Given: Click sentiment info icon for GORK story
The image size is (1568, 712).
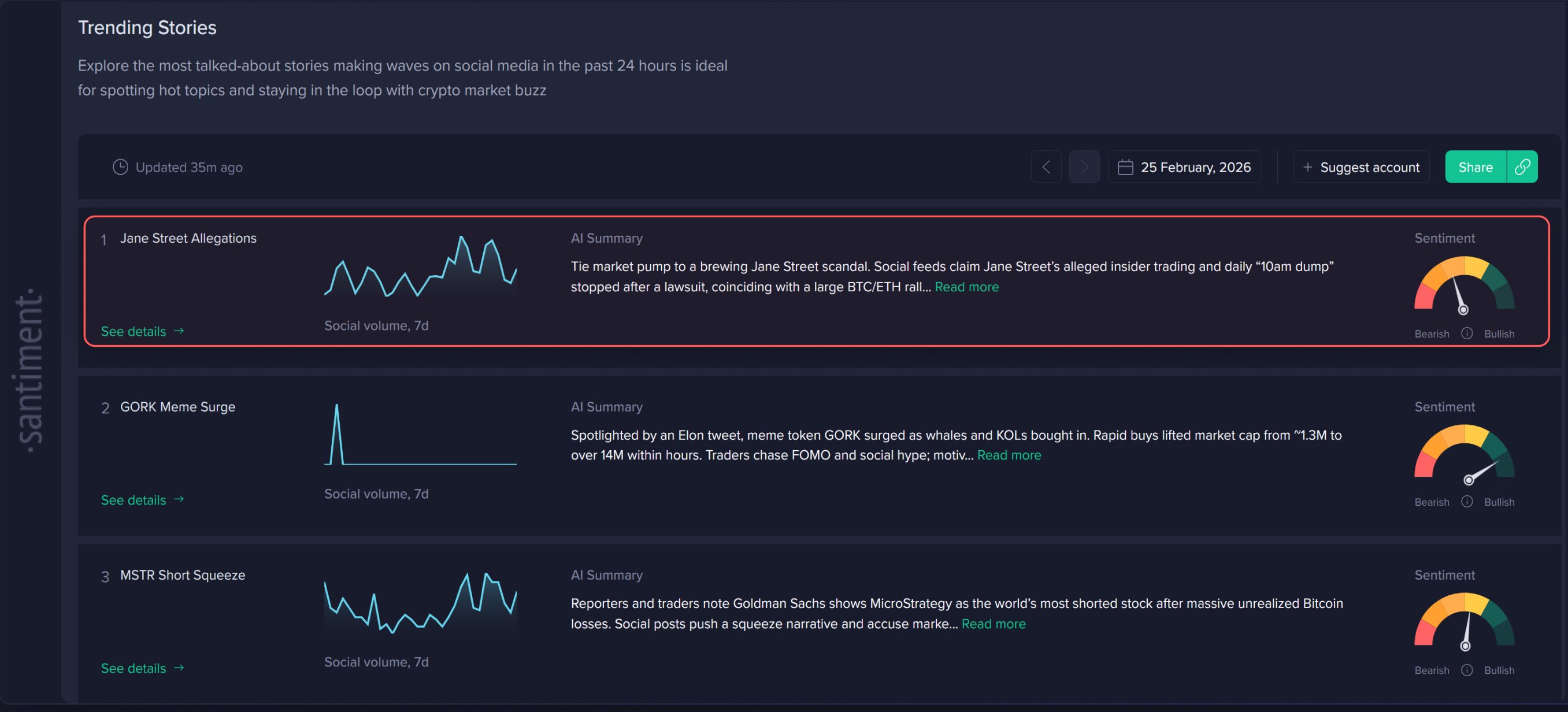Looking at the screenshot, I should point(1467,502).
